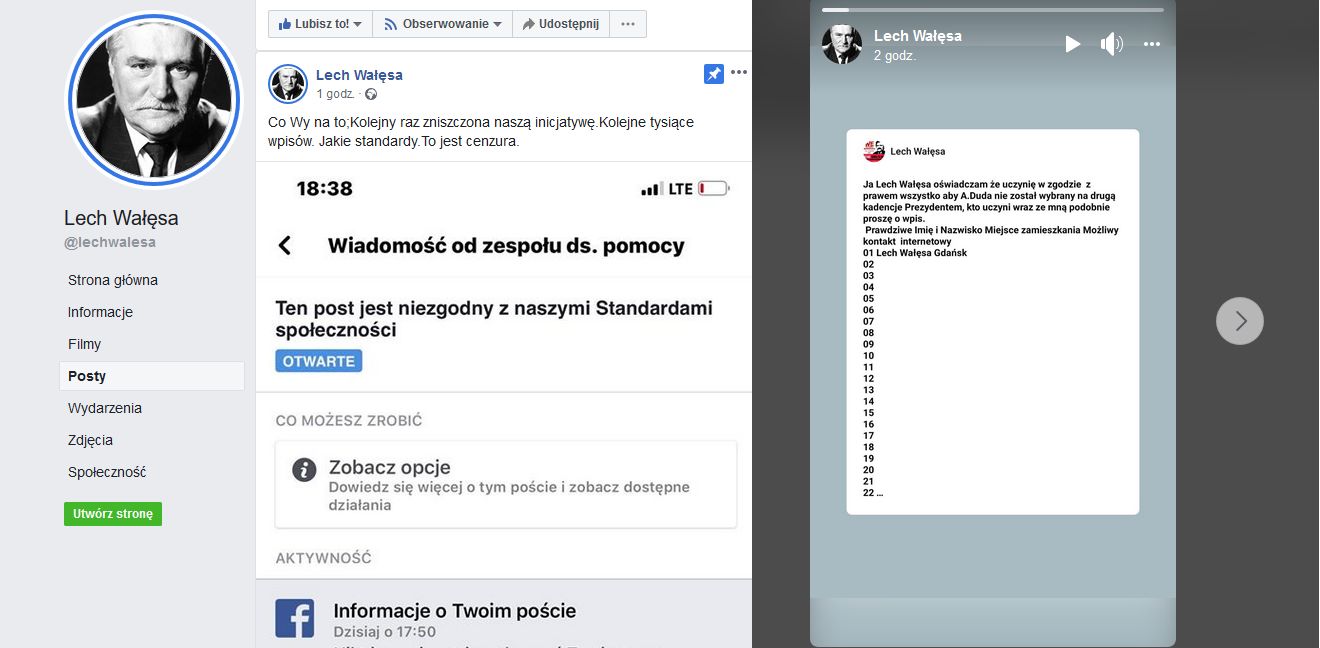Click the green Utwórz stronę button
Viewport: 1320px width, 648px height.
coord(113,514)
